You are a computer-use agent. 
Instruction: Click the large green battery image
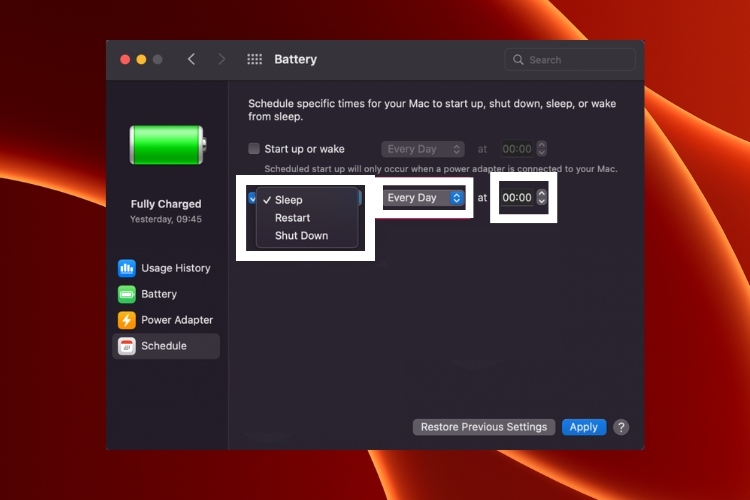[x=165, y=145]
